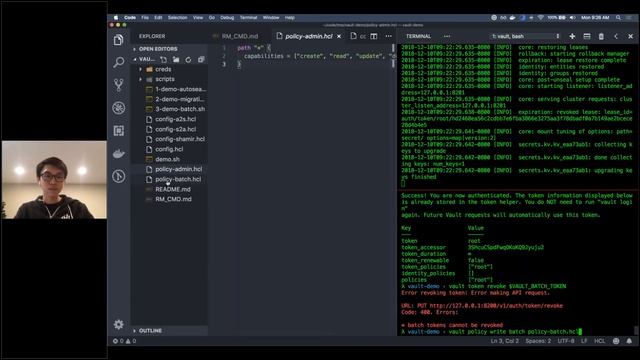
Task: Split the terminal pane
Action: click(x=587, y=36)
